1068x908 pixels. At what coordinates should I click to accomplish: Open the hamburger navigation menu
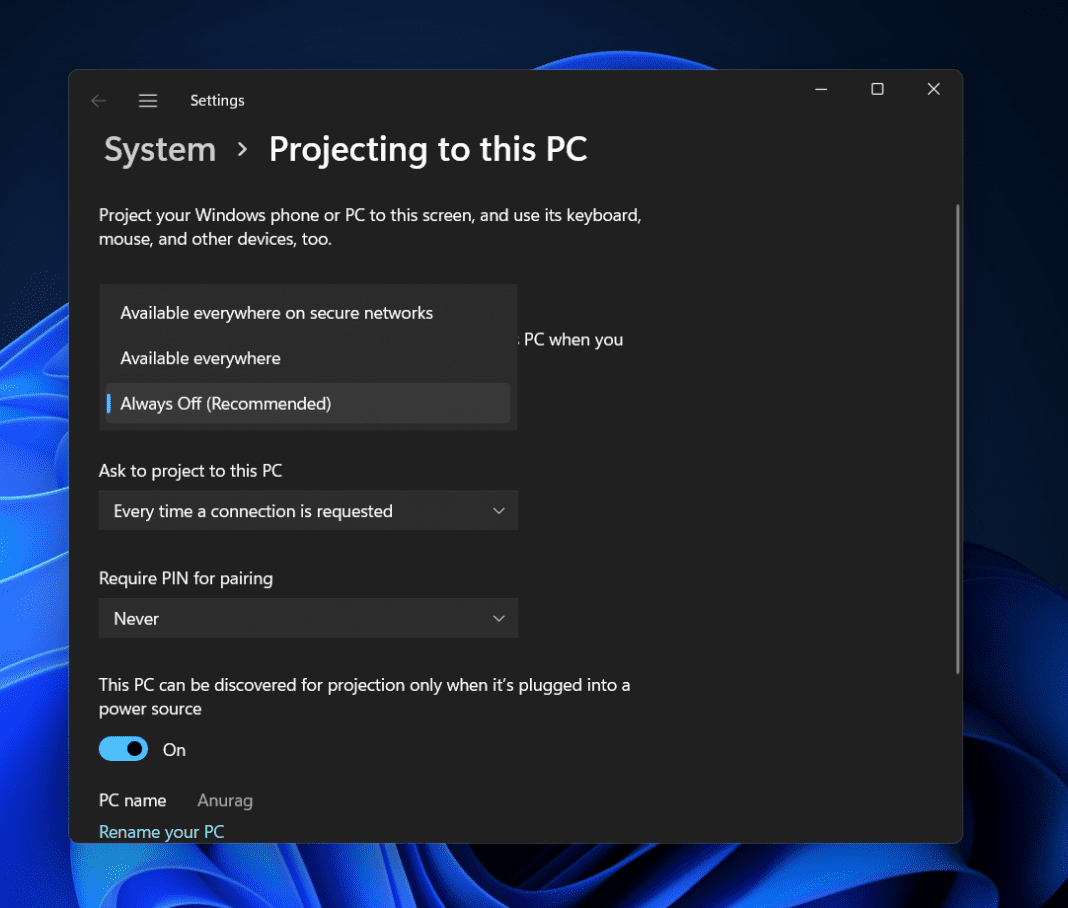click(x=148, y=100)
